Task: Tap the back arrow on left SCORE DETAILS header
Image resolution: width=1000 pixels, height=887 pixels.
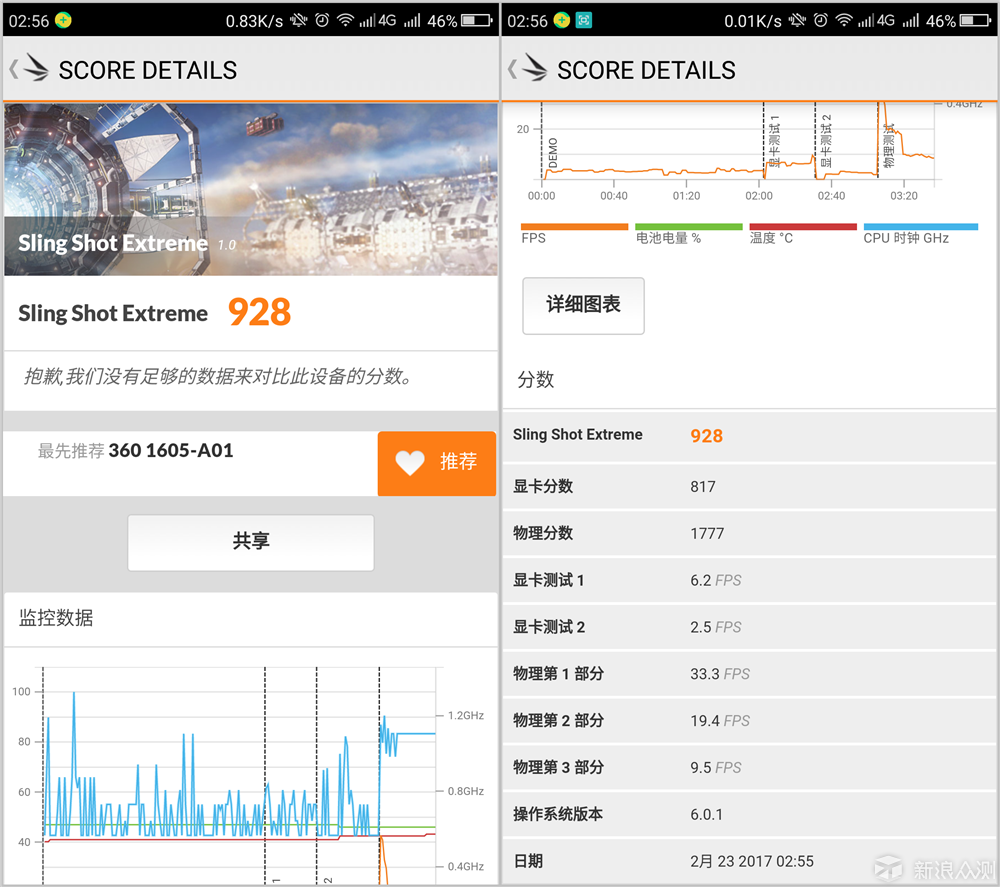Action: point(13,69)
